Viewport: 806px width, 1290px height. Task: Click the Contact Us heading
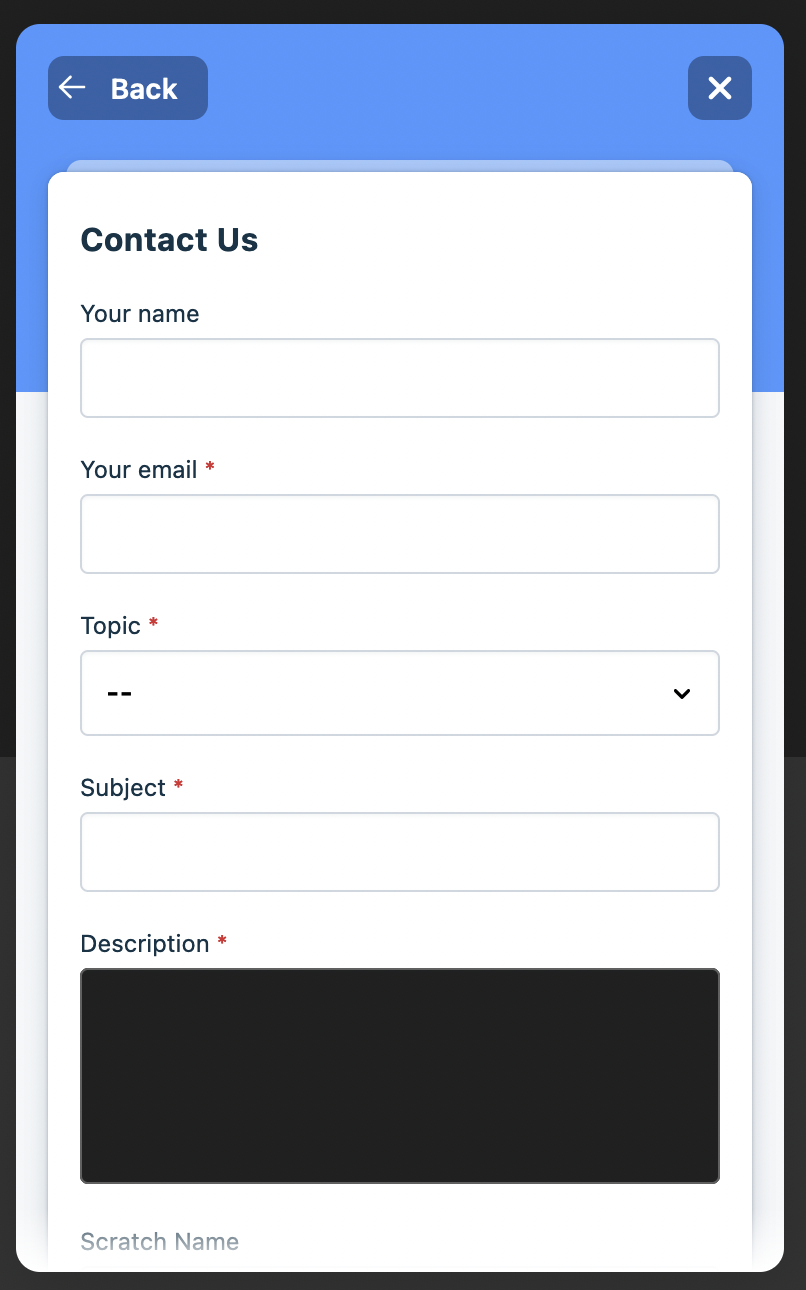coord(168,240)
